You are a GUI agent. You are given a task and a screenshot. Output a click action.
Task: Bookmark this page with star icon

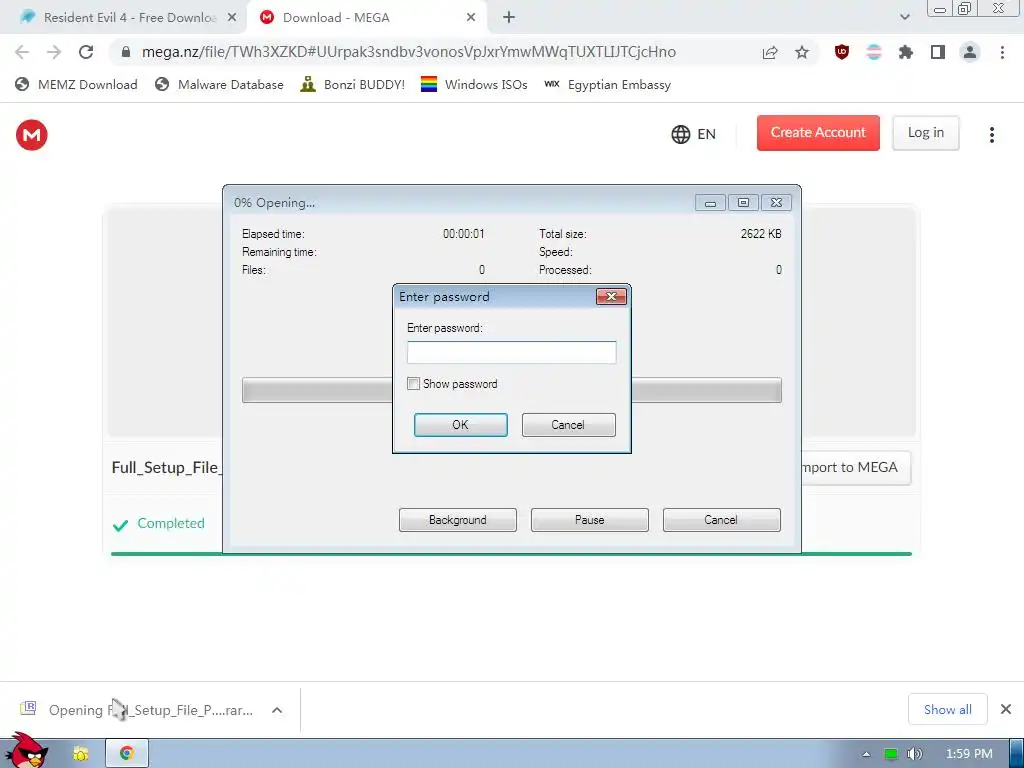tap(802, 52)
